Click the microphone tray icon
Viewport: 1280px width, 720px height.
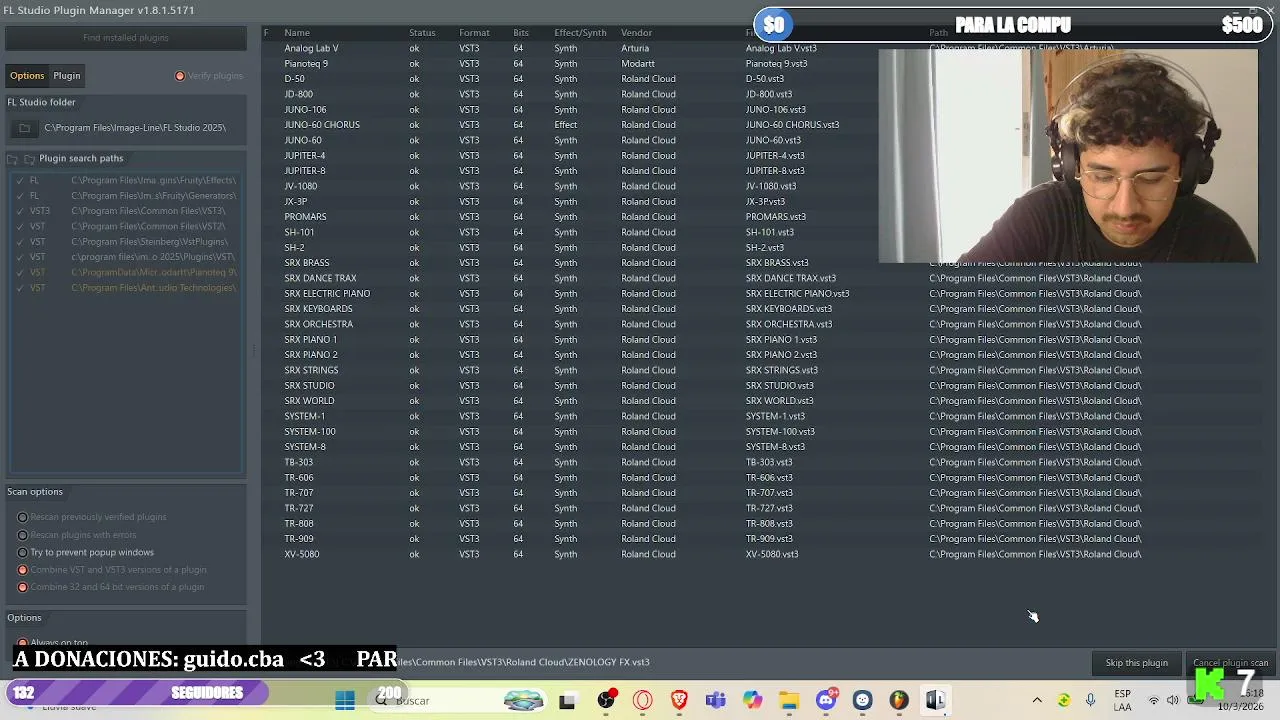coord(1091,700)
